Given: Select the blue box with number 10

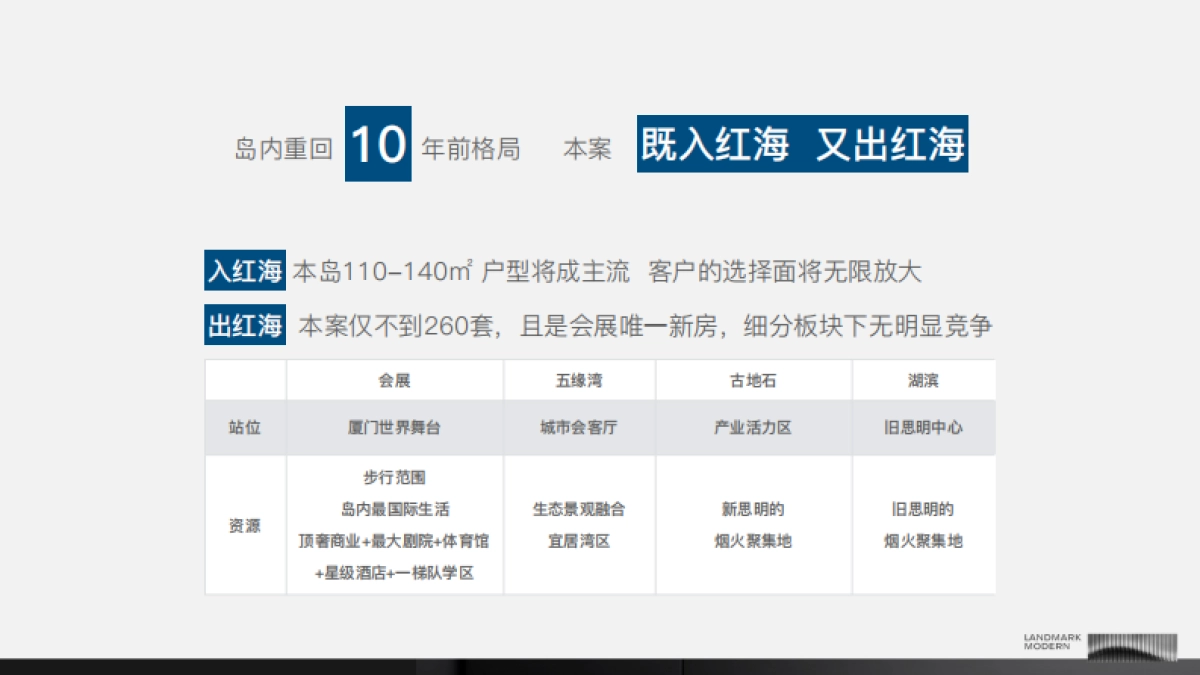Looking at the screenshot, I should click(378, 144).
